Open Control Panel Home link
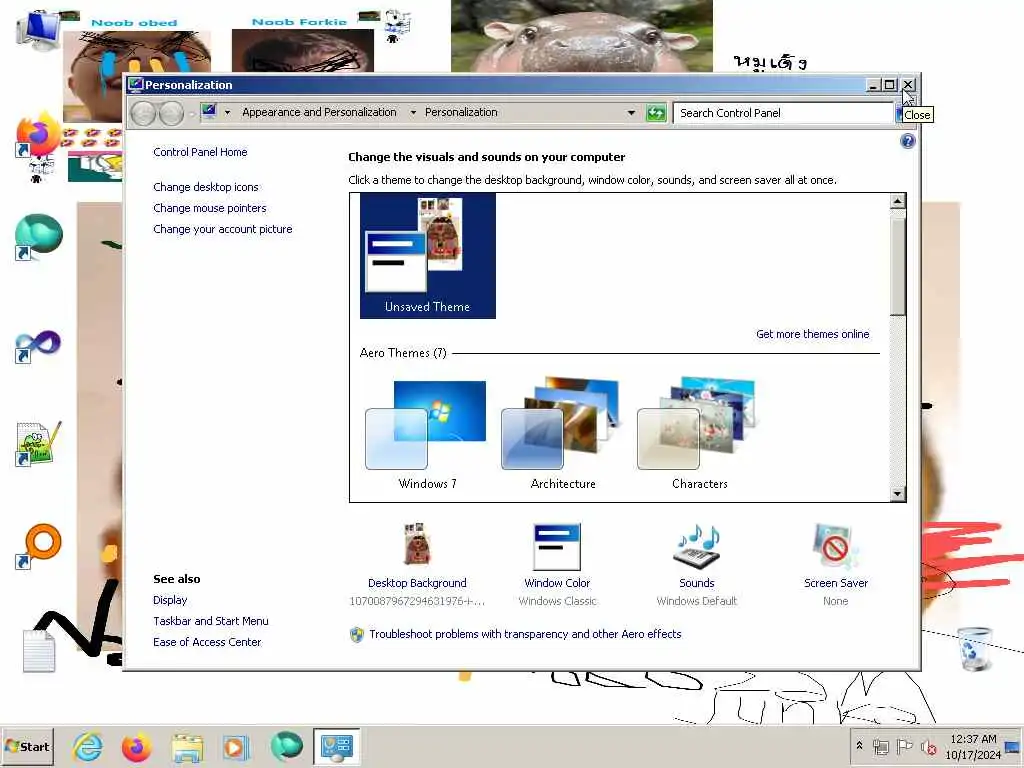 [200, 152]
